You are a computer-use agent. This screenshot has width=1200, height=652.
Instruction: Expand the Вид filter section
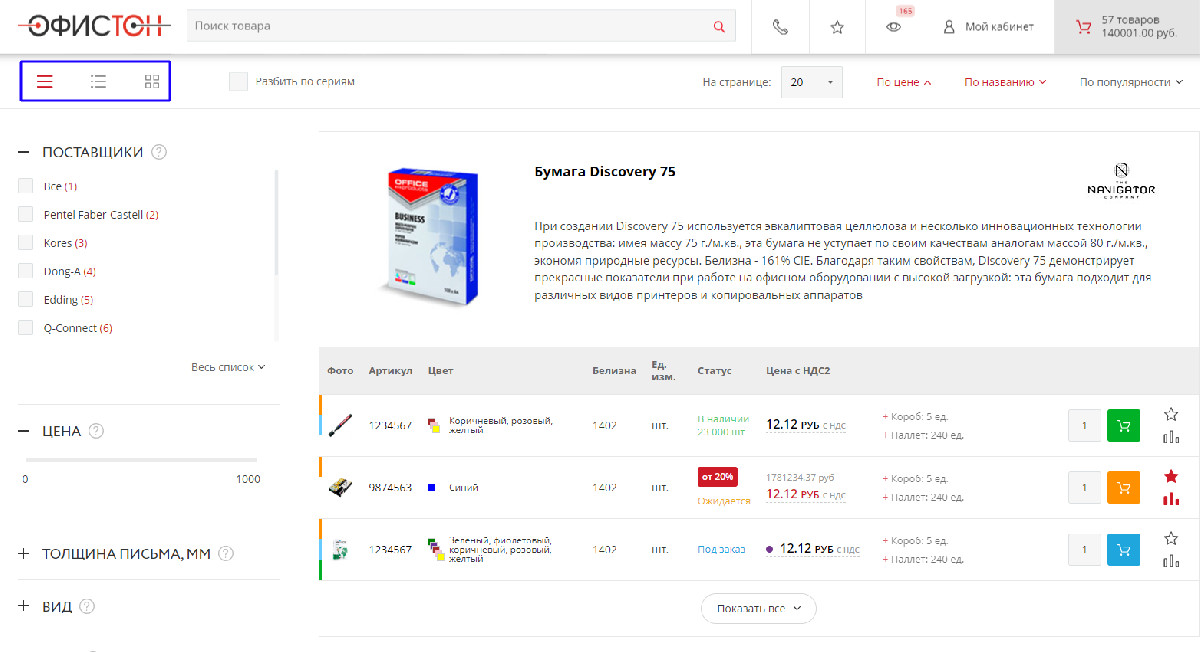click(24, 606)
